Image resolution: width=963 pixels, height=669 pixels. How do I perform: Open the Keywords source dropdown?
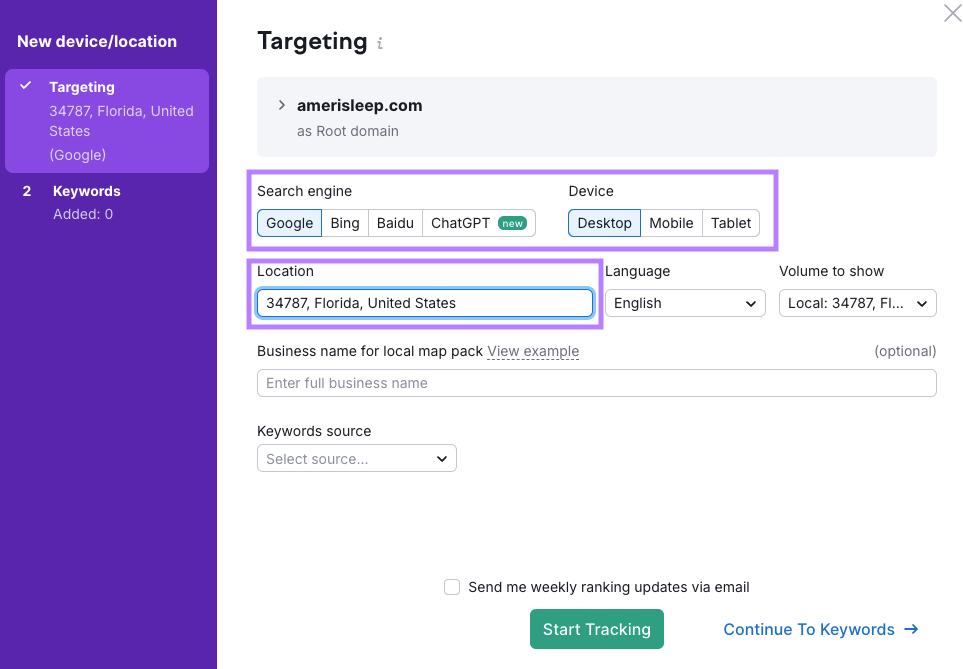click(356, 458)
